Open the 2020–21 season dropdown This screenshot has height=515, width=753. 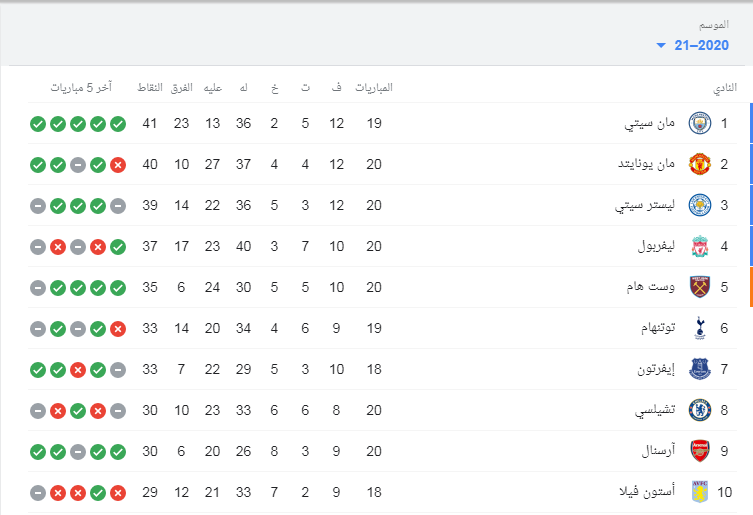[692, 45]
